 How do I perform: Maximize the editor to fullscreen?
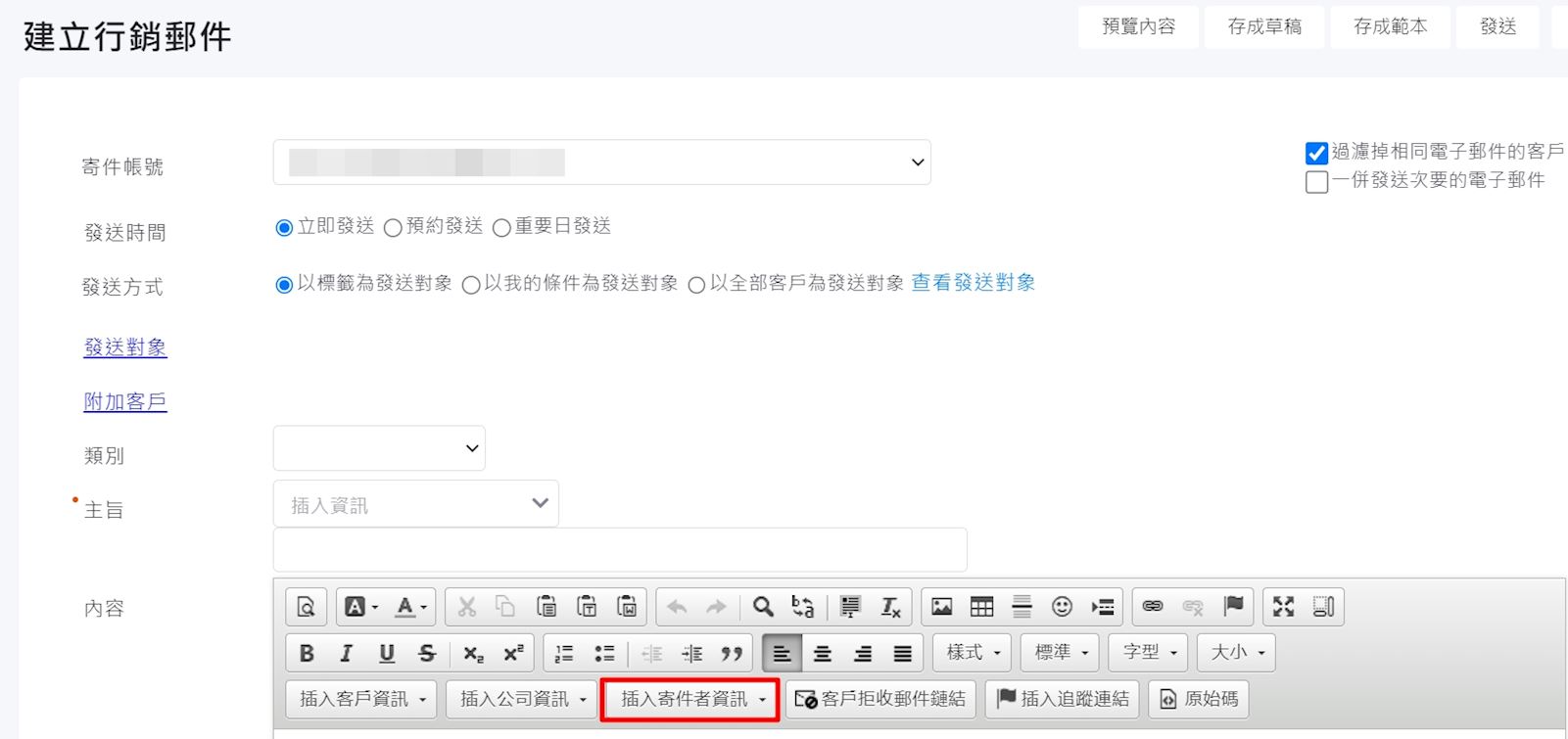point(1283,607)
